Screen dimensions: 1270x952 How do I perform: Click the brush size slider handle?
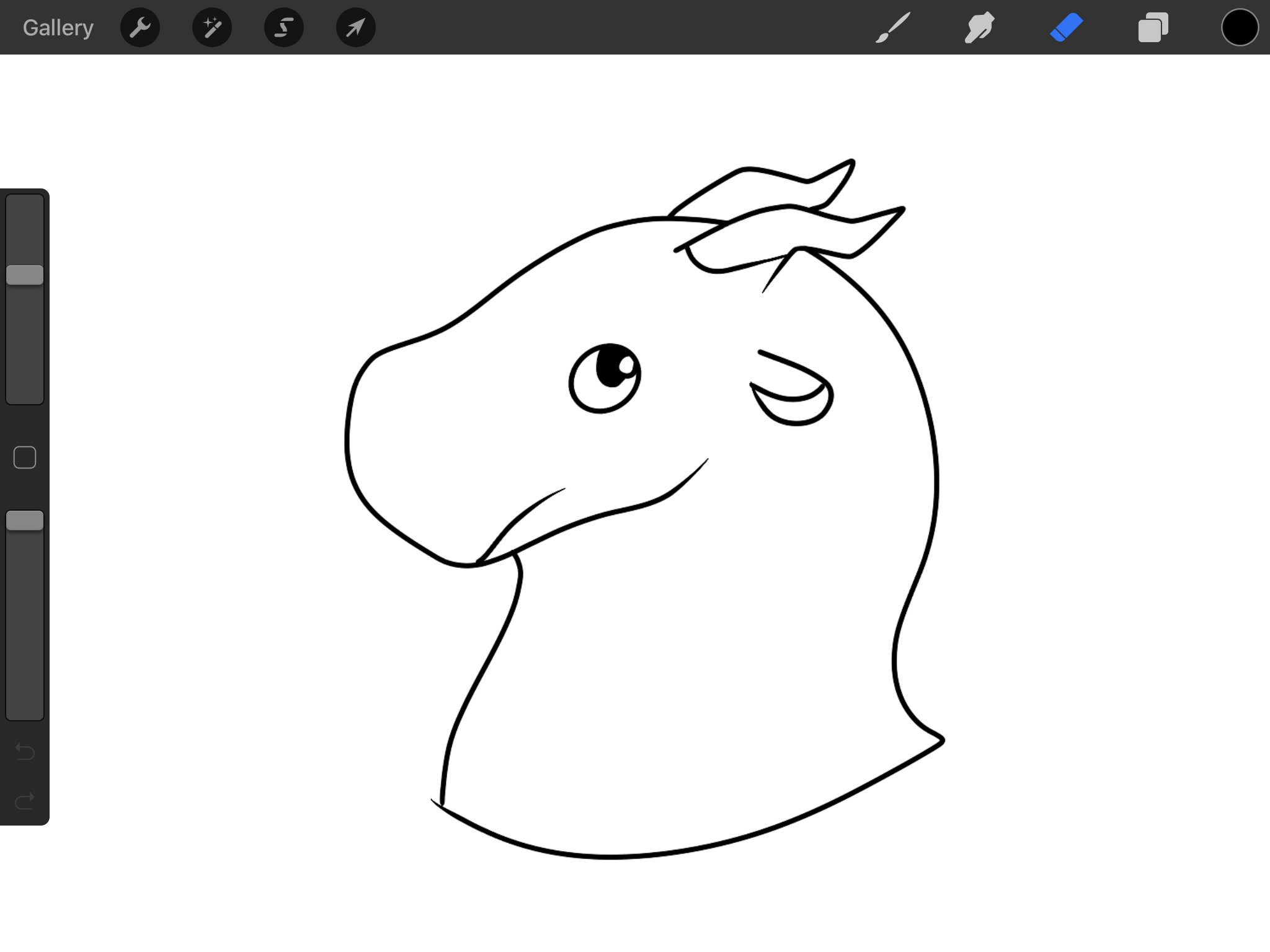[x=25, y=275]
